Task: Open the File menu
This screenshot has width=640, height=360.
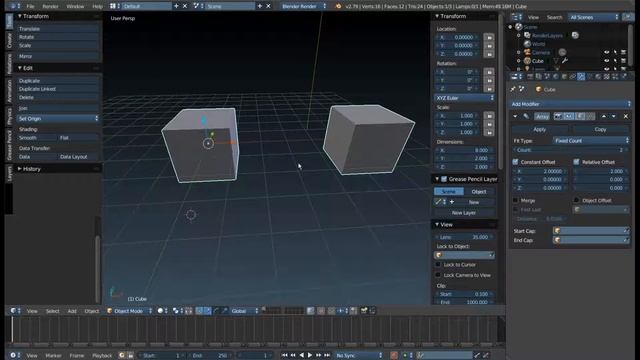Action: [x=30, y=6]
